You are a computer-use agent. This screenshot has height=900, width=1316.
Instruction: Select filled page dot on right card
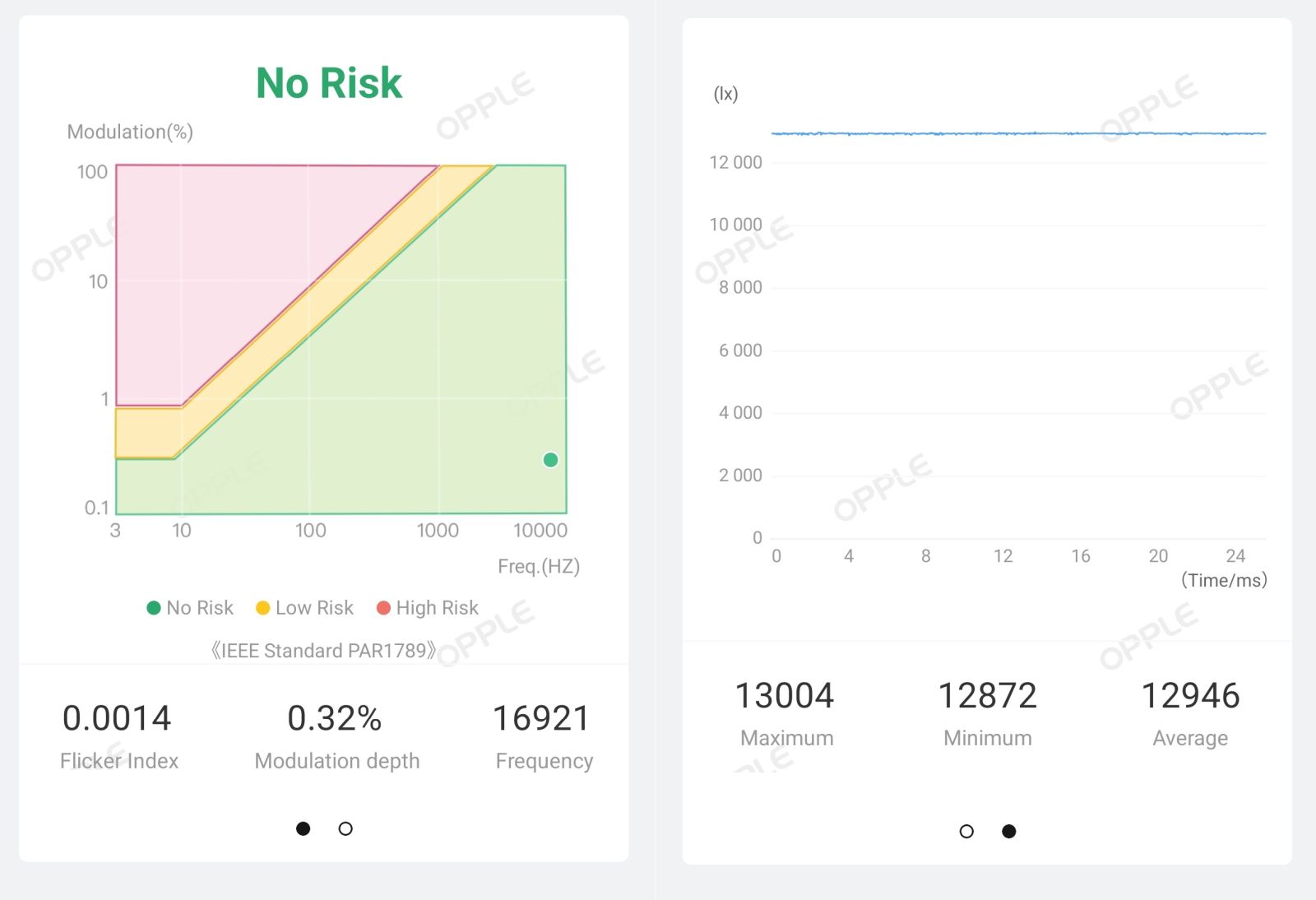click(x=1009, y=831)
